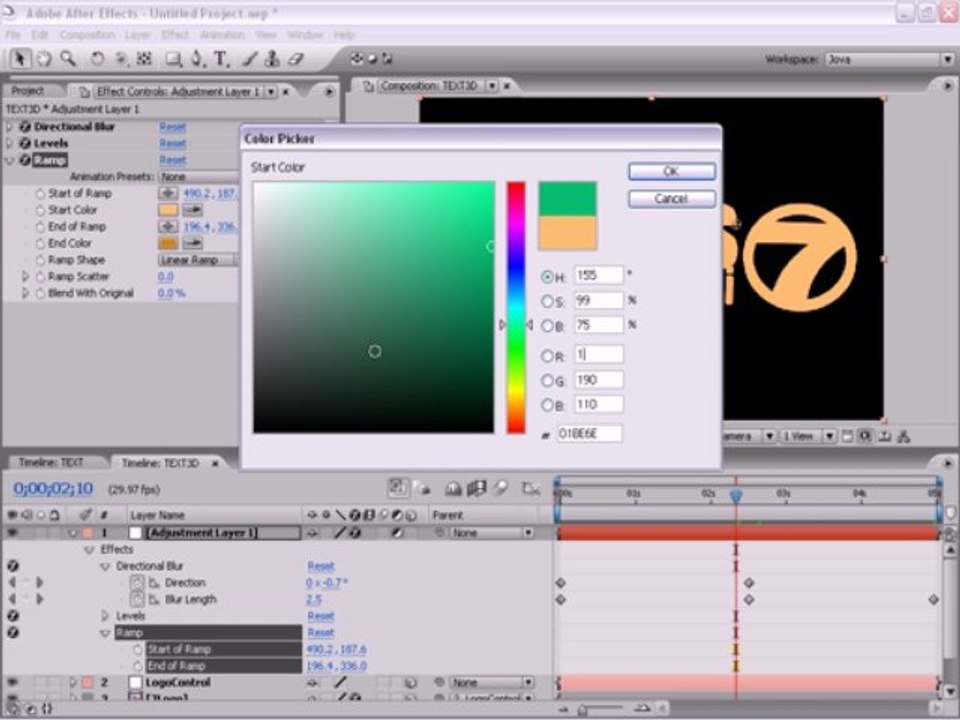Toggle the Ramp Scatter stopwatch
Screen dimensions: 960x720
click(x=40, y=277)
